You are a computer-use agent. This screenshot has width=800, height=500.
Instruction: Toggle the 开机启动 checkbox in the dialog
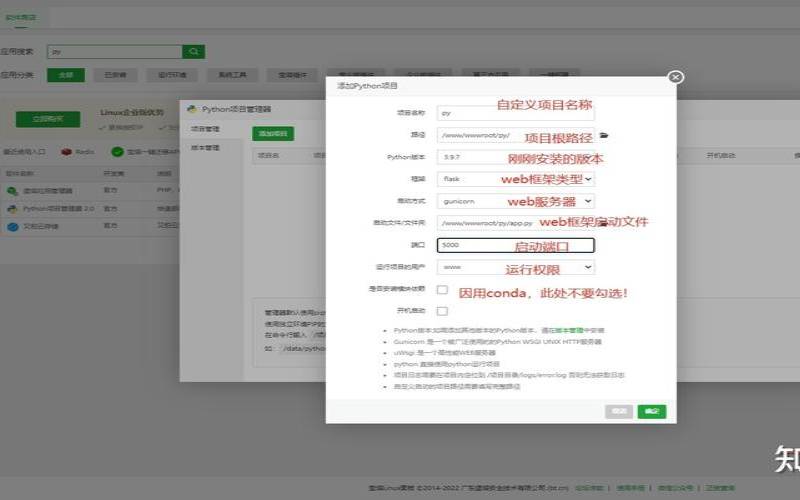pos(442,311)
